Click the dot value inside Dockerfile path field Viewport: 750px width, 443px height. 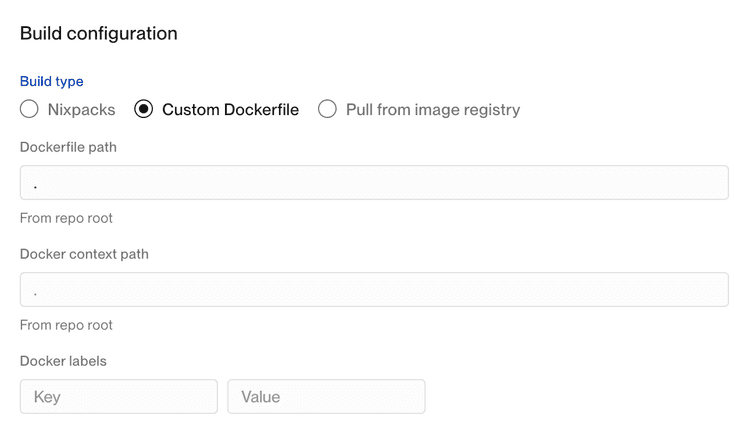(x=36, y=185)
